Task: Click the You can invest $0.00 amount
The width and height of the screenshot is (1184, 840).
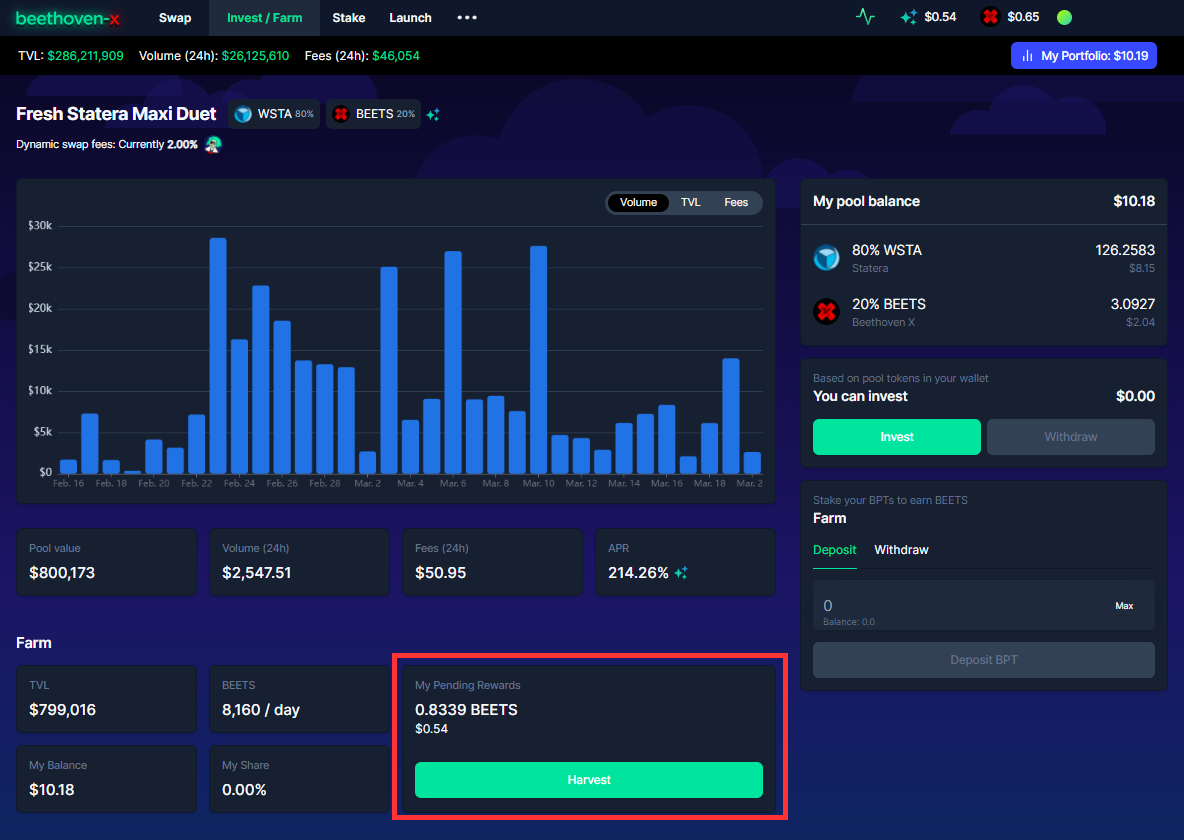Action: click(1135, 396)
